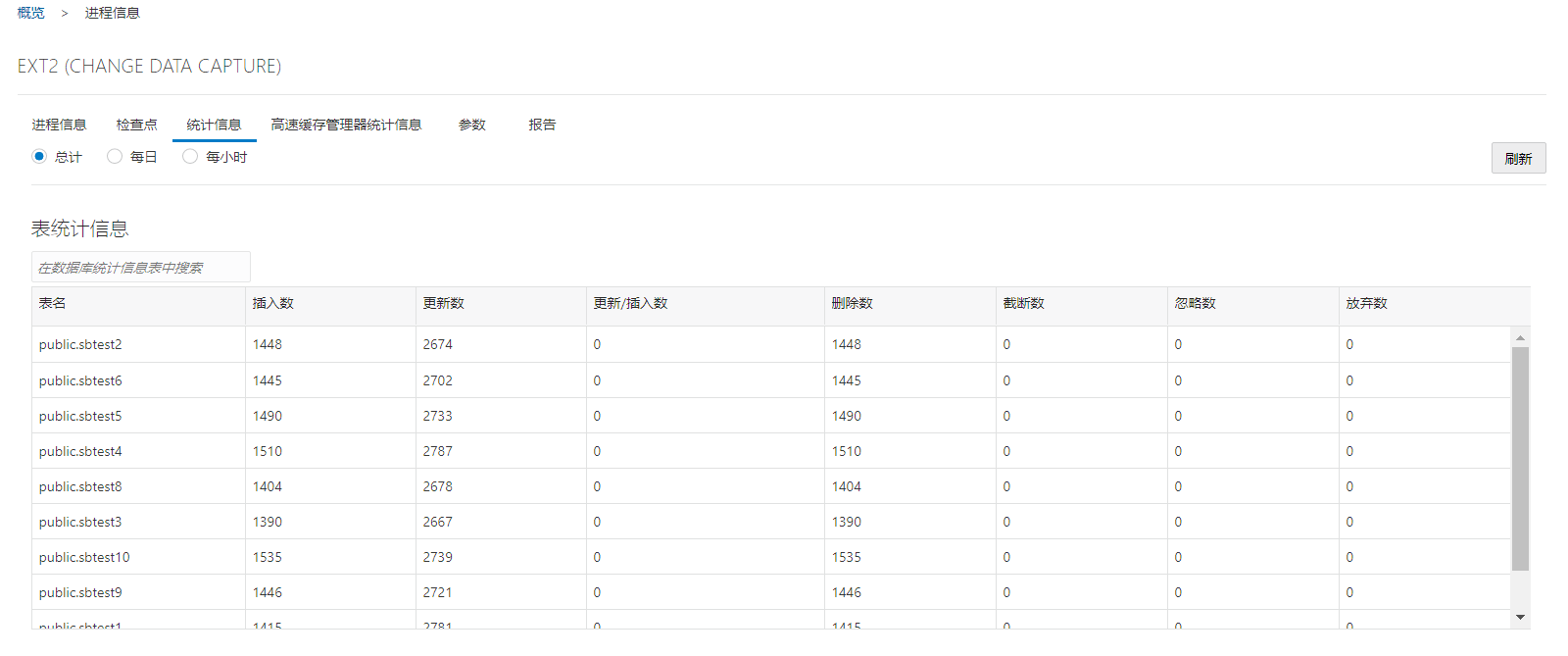Click the scrollbar down arrow in the table
This screenshot has height=656, width=1568.
[1520, 617]
